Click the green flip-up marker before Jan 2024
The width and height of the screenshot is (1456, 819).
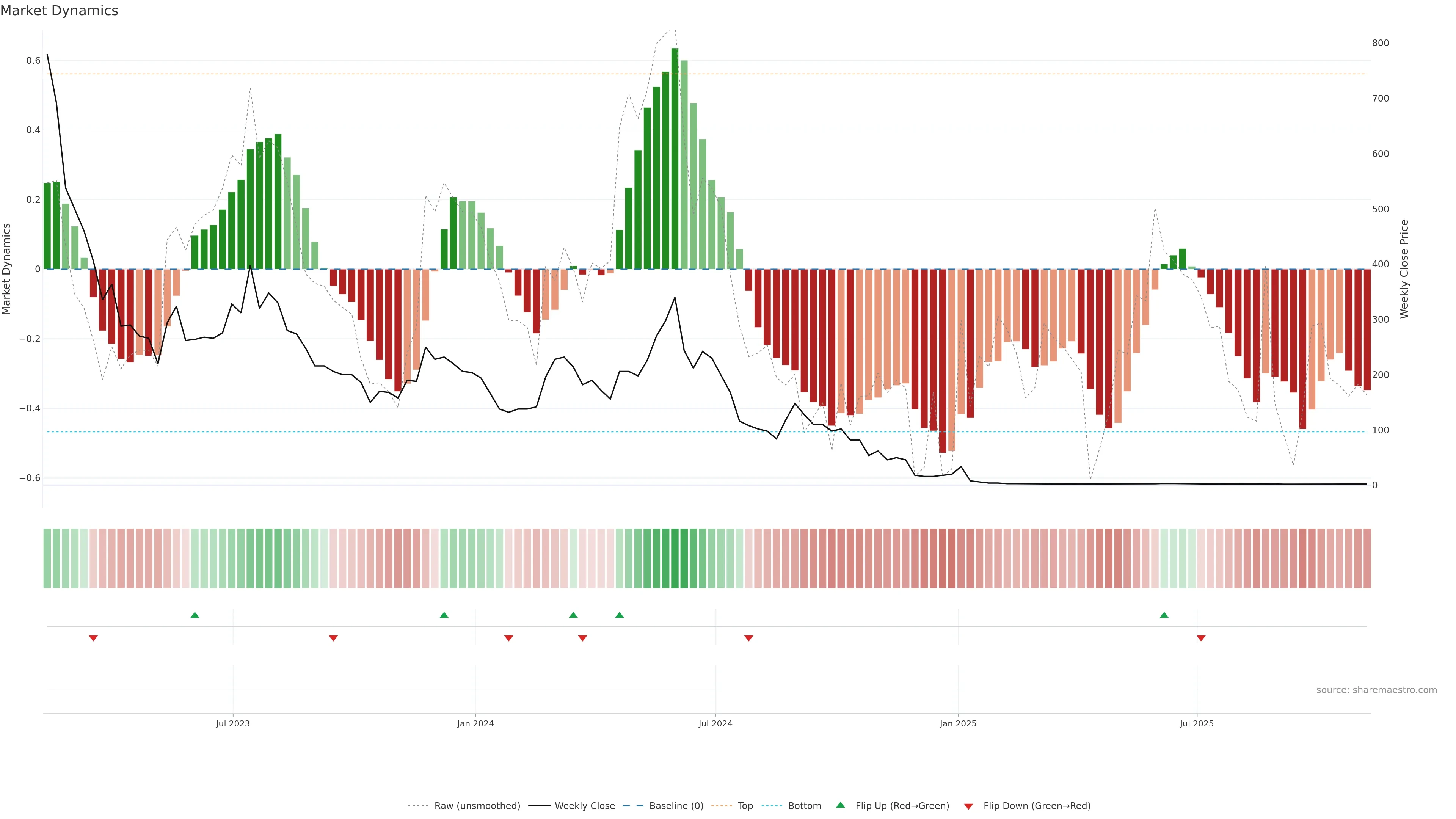click(444, 615)
